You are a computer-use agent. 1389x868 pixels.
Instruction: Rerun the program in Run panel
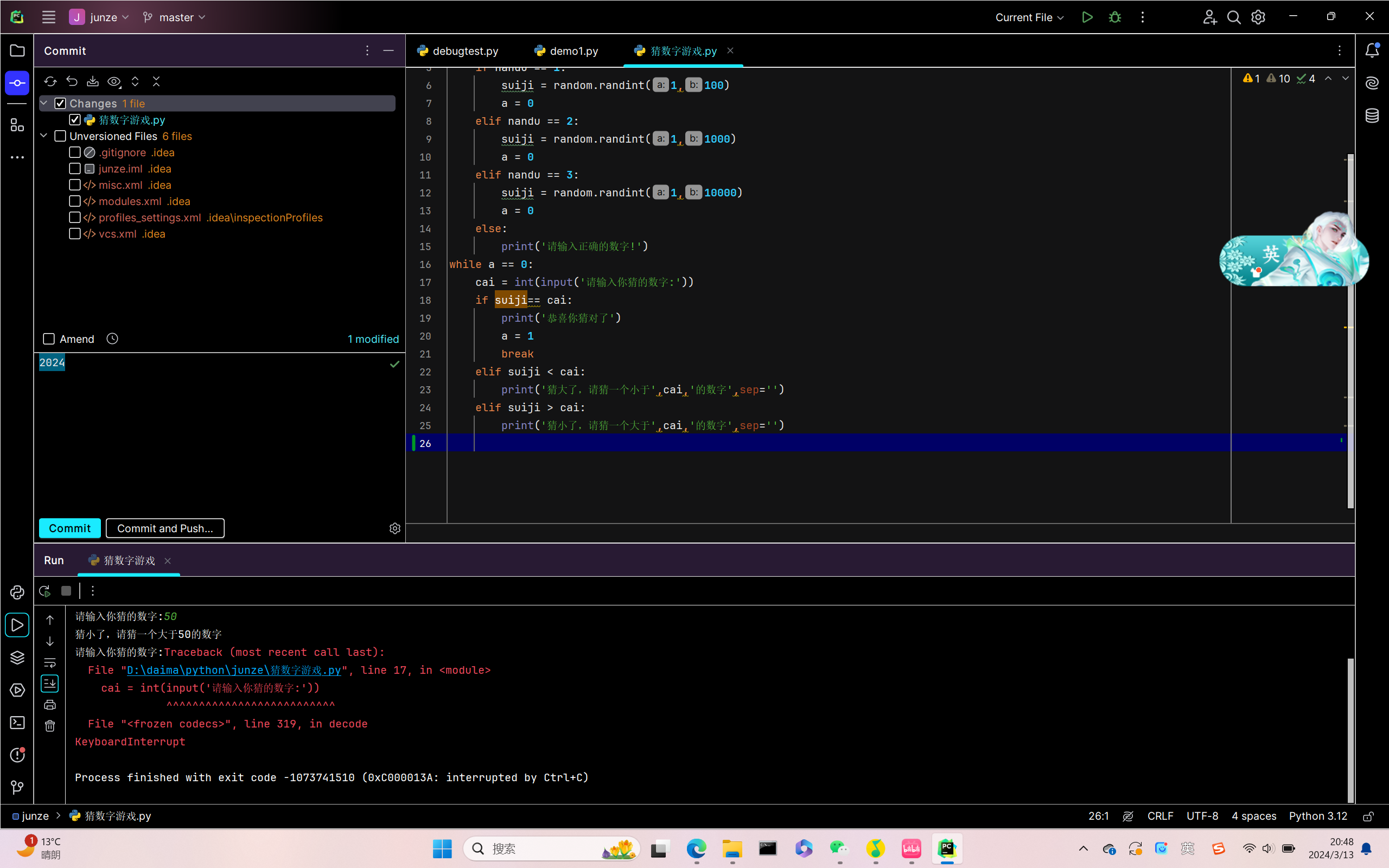(45, 591)
